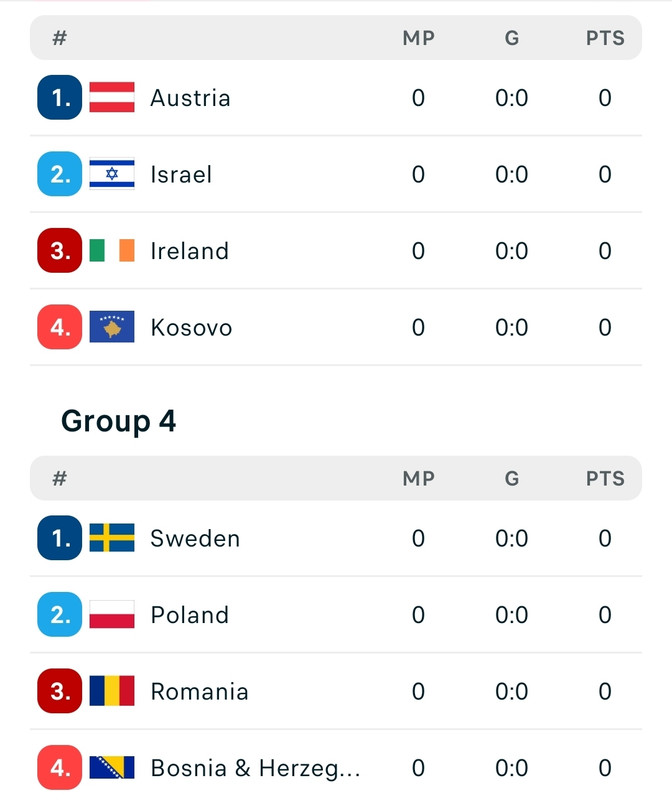Tap the Austria flag icon
This screenshot has height=800, width=672.
112,97
